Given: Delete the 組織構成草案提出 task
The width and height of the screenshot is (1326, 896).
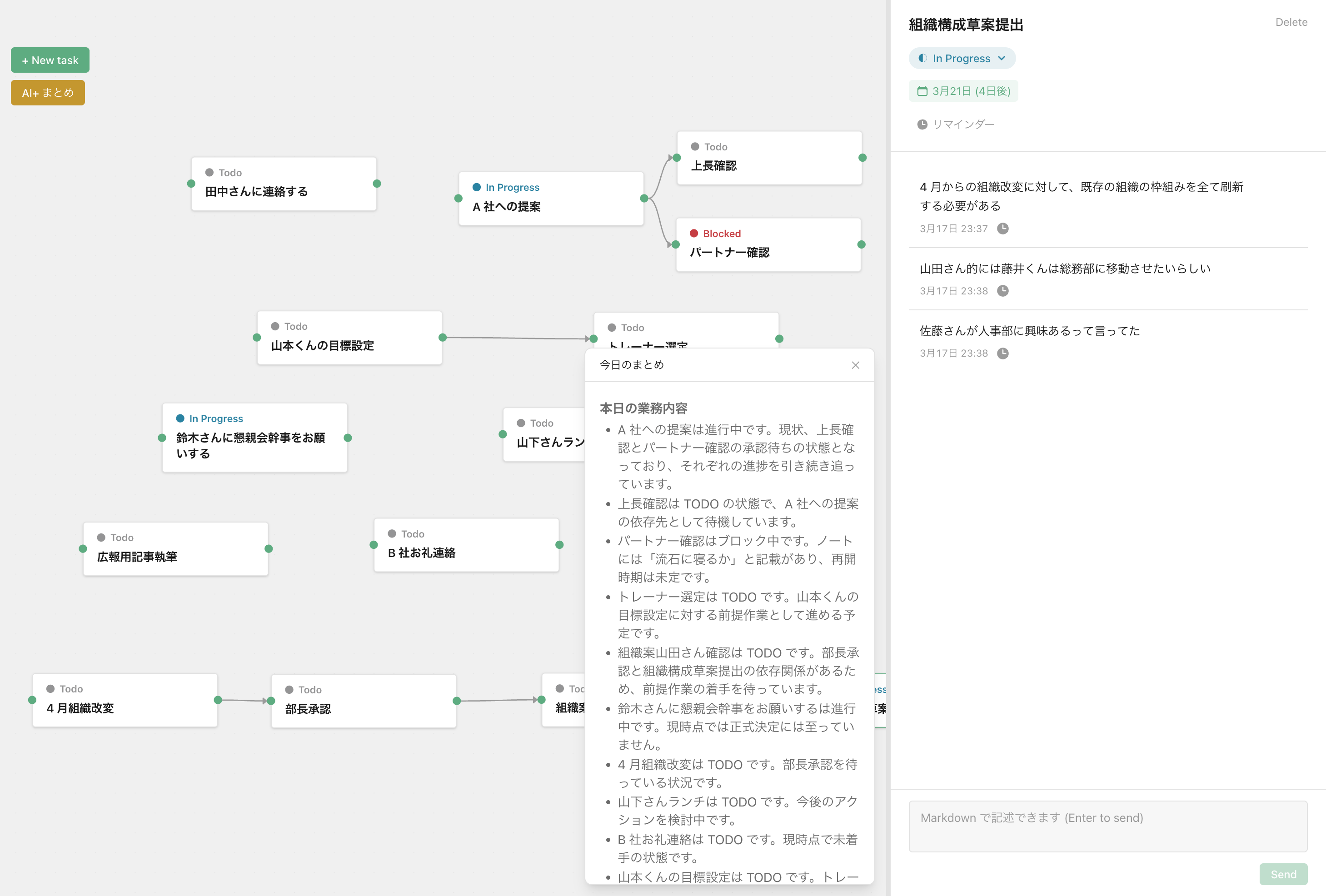Looking at the screenshot, I should point(1291,22).
